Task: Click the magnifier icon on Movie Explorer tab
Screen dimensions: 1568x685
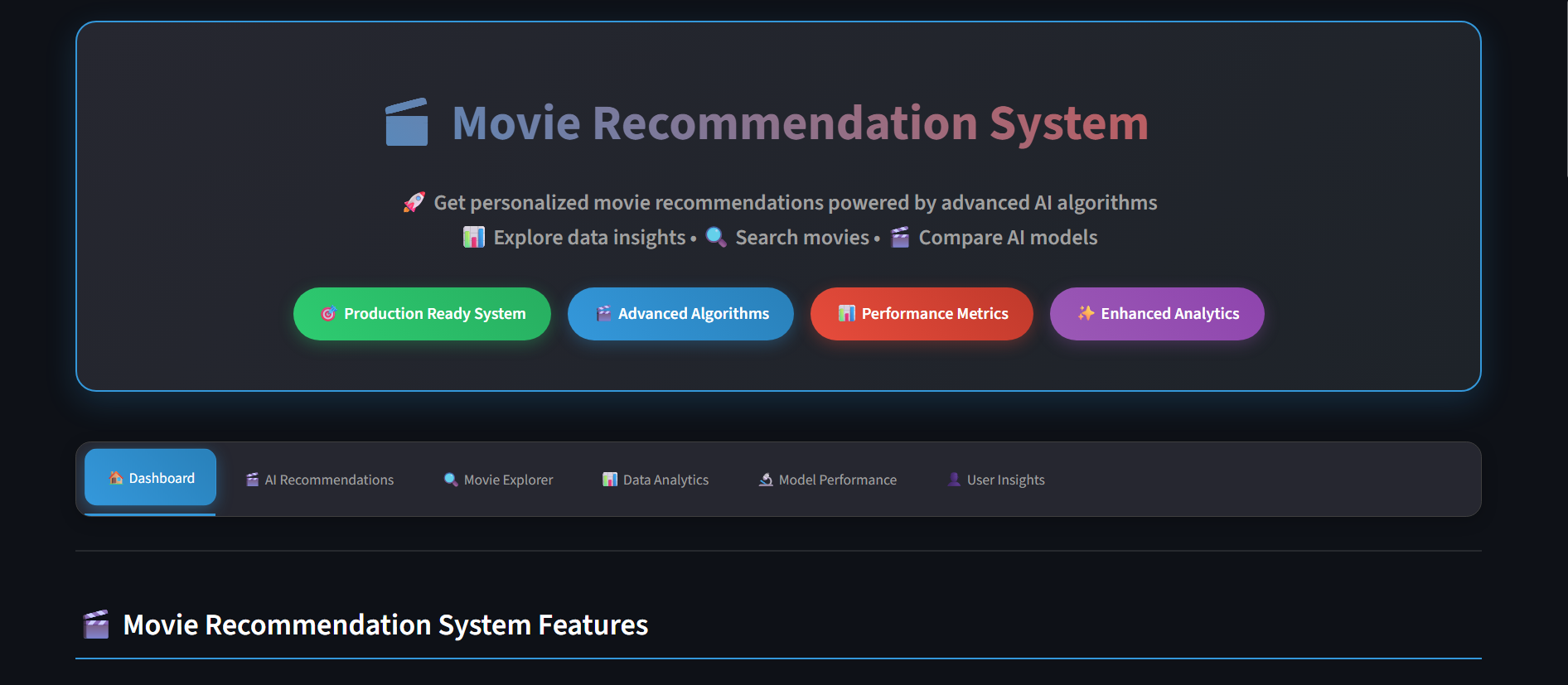Action: (x=451, y=480)
